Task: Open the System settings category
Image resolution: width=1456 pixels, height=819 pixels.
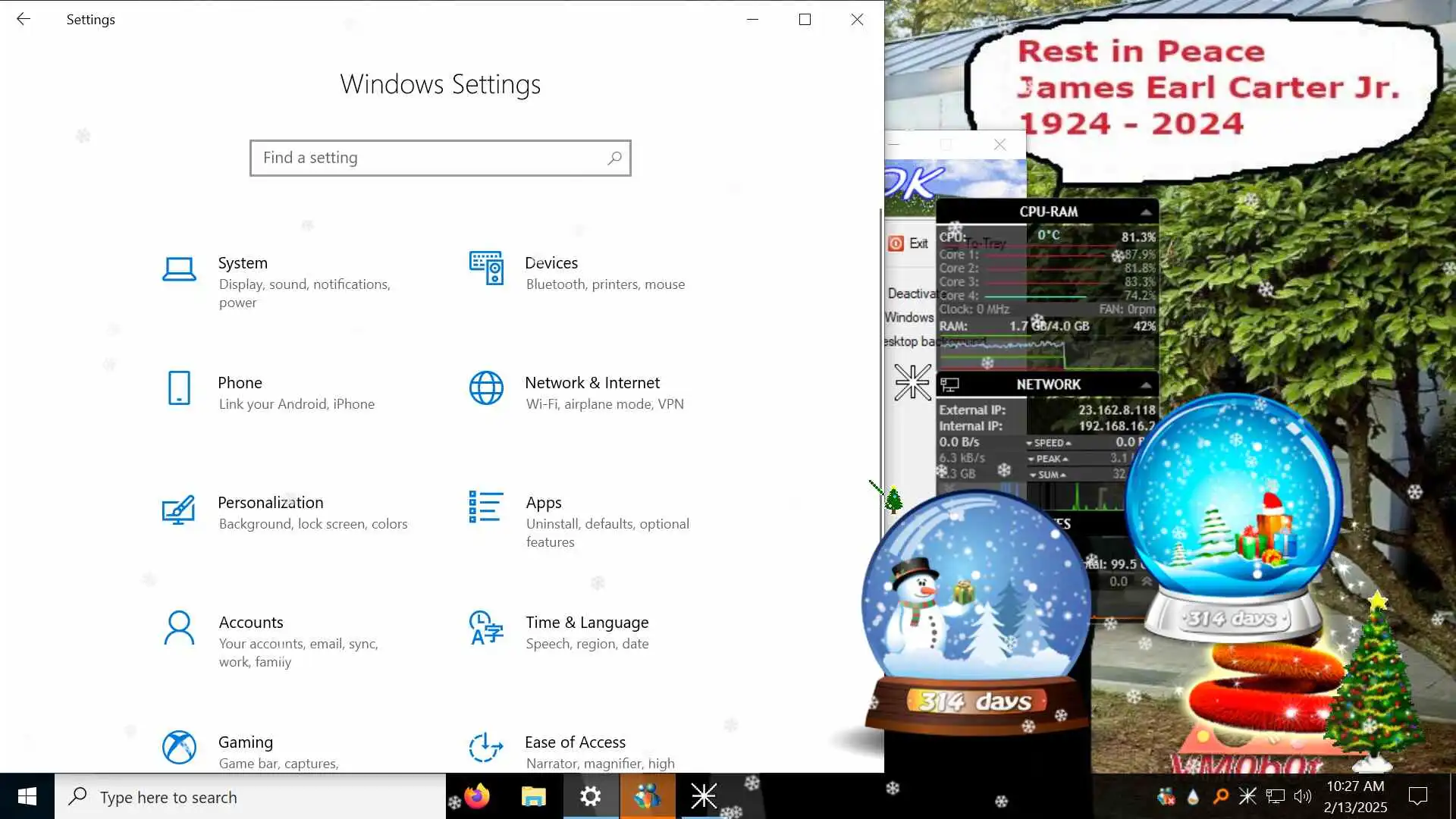Action: [x=243, y=263]
